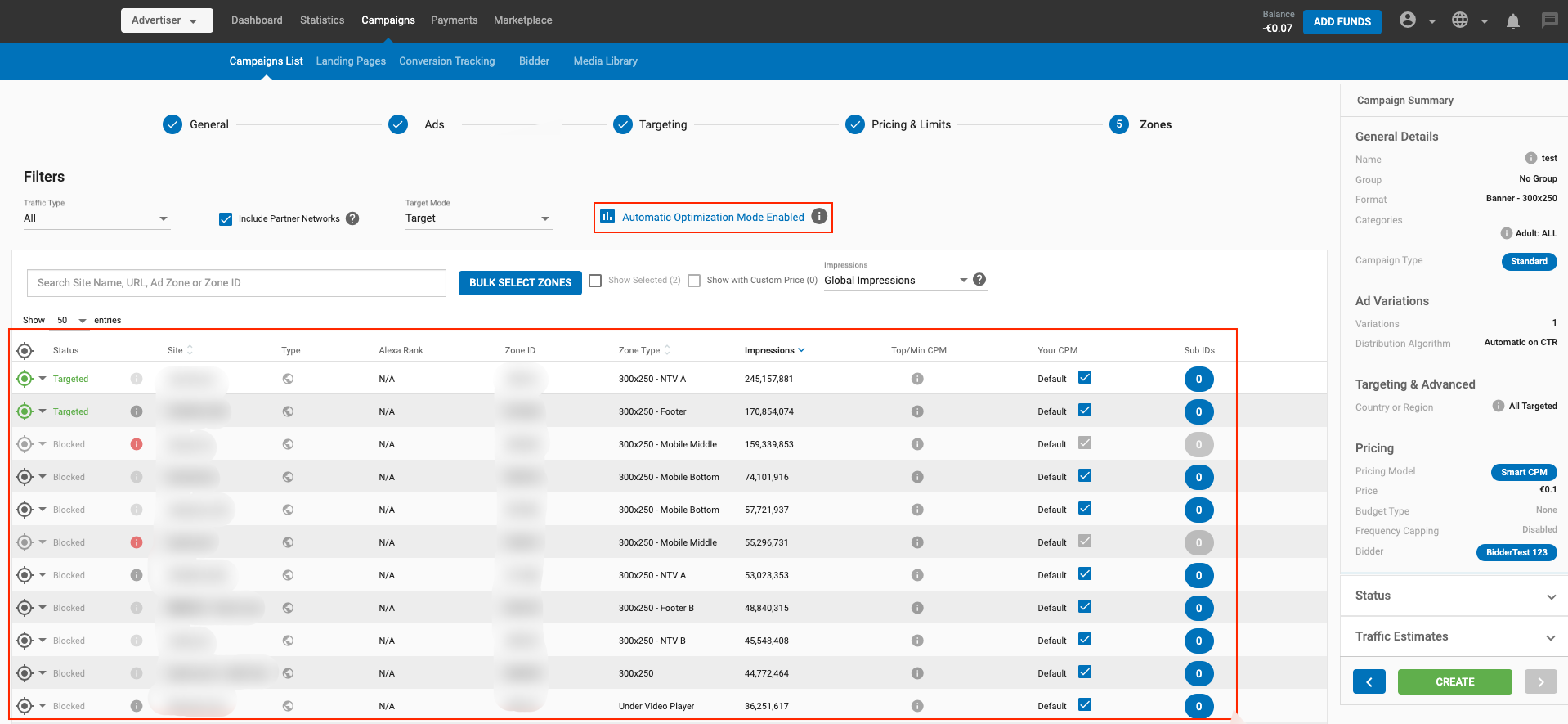Click the BULK SELECT ZONES button

(520, 283)
